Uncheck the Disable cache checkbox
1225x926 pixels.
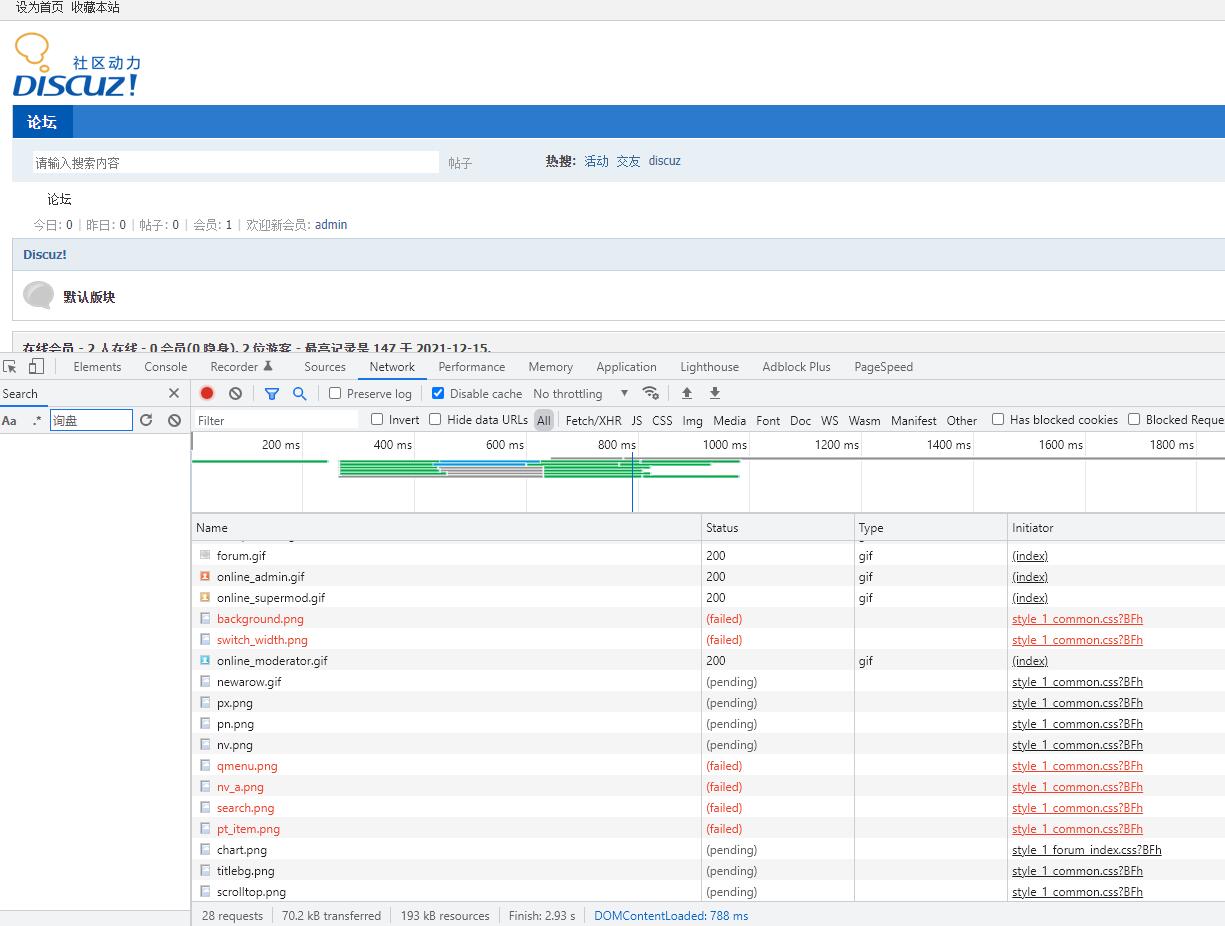coord(437,393)
